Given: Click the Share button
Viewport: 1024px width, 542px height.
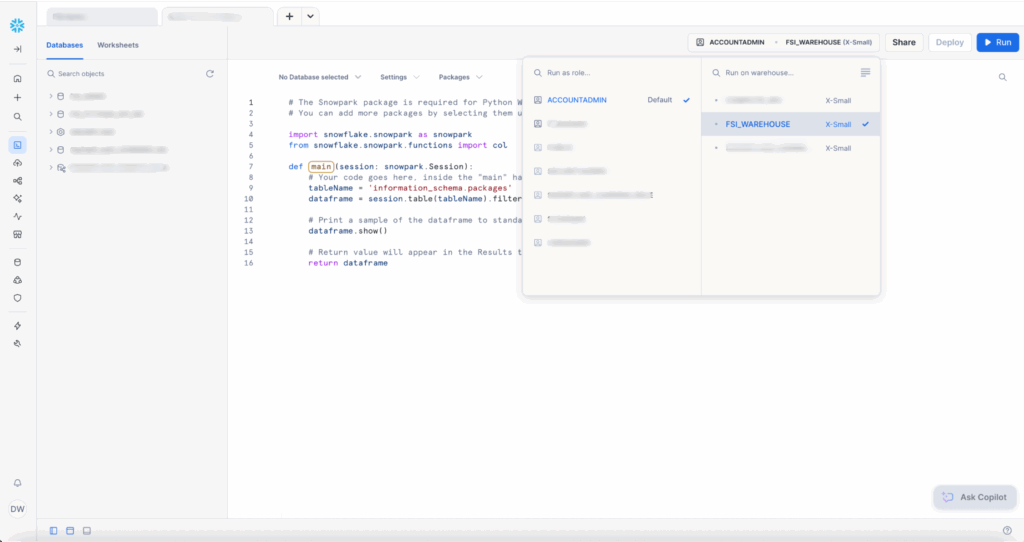Looking at the screenshot, I should coord(903,42).
